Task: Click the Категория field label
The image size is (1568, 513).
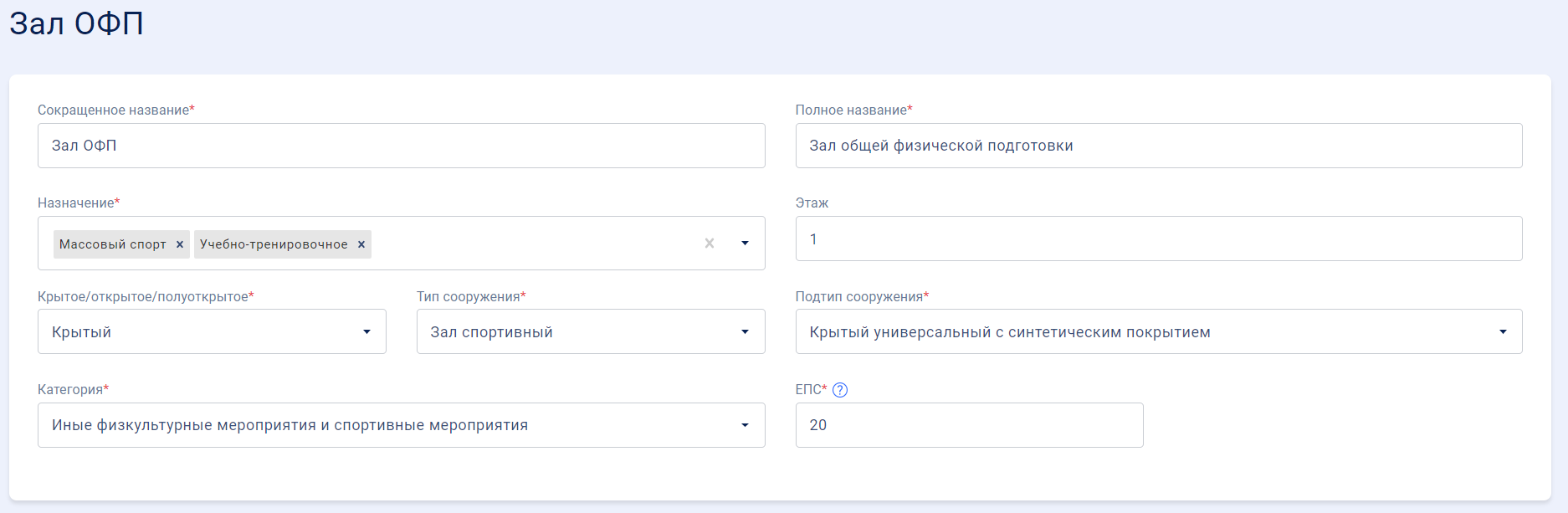Action: tap(73, 390)
